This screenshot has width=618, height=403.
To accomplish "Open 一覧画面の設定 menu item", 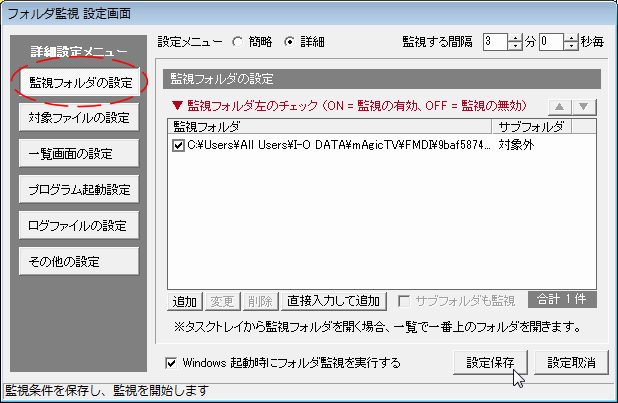I will coord(78,154).
